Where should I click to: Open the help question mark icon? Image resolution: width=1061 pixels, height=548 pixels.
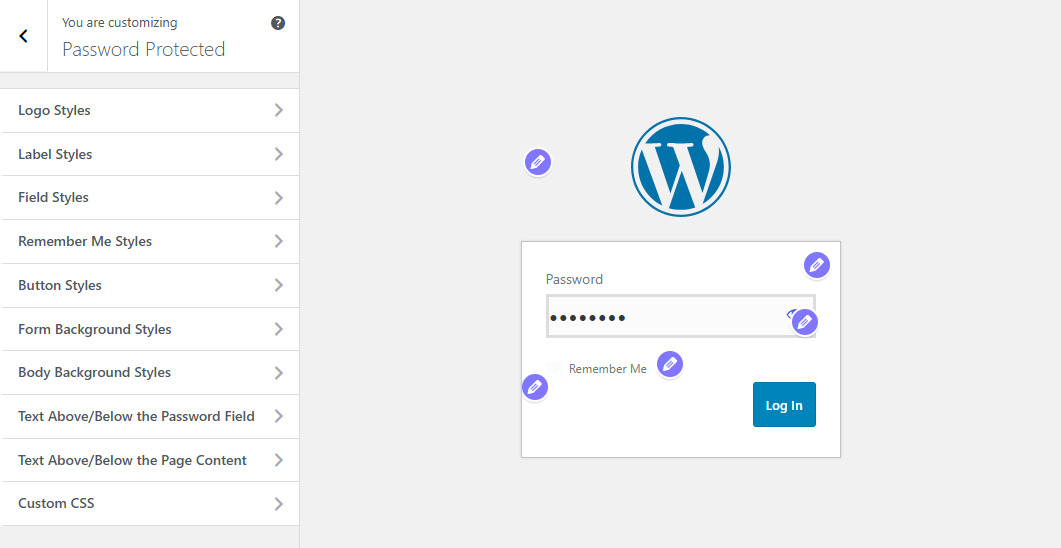[x=278, y=23]
